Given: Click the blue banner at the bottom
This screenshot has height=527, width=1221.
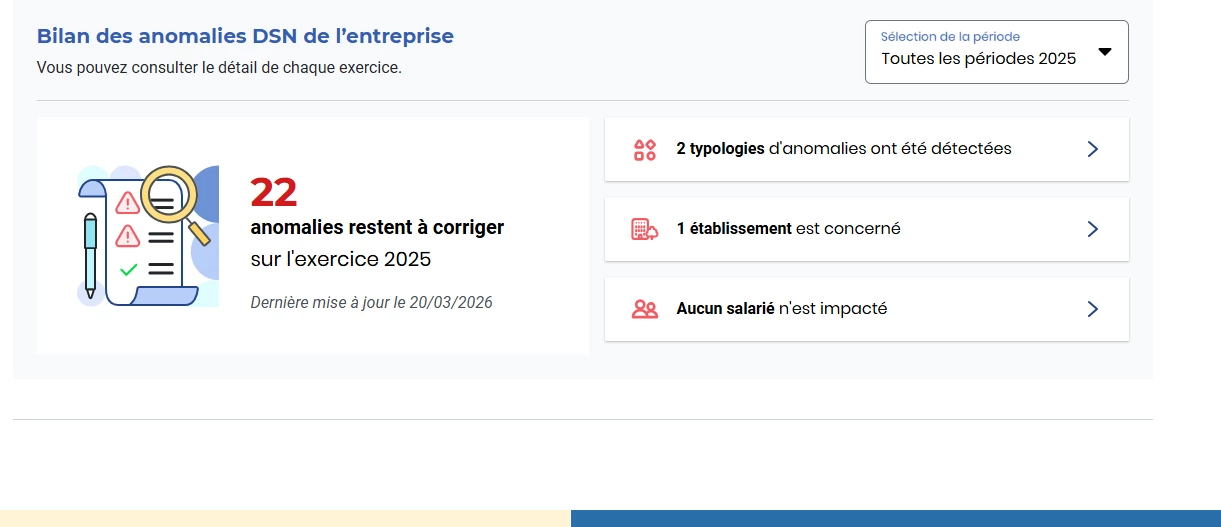Looking at the screenshot, I should click(895, 518).
